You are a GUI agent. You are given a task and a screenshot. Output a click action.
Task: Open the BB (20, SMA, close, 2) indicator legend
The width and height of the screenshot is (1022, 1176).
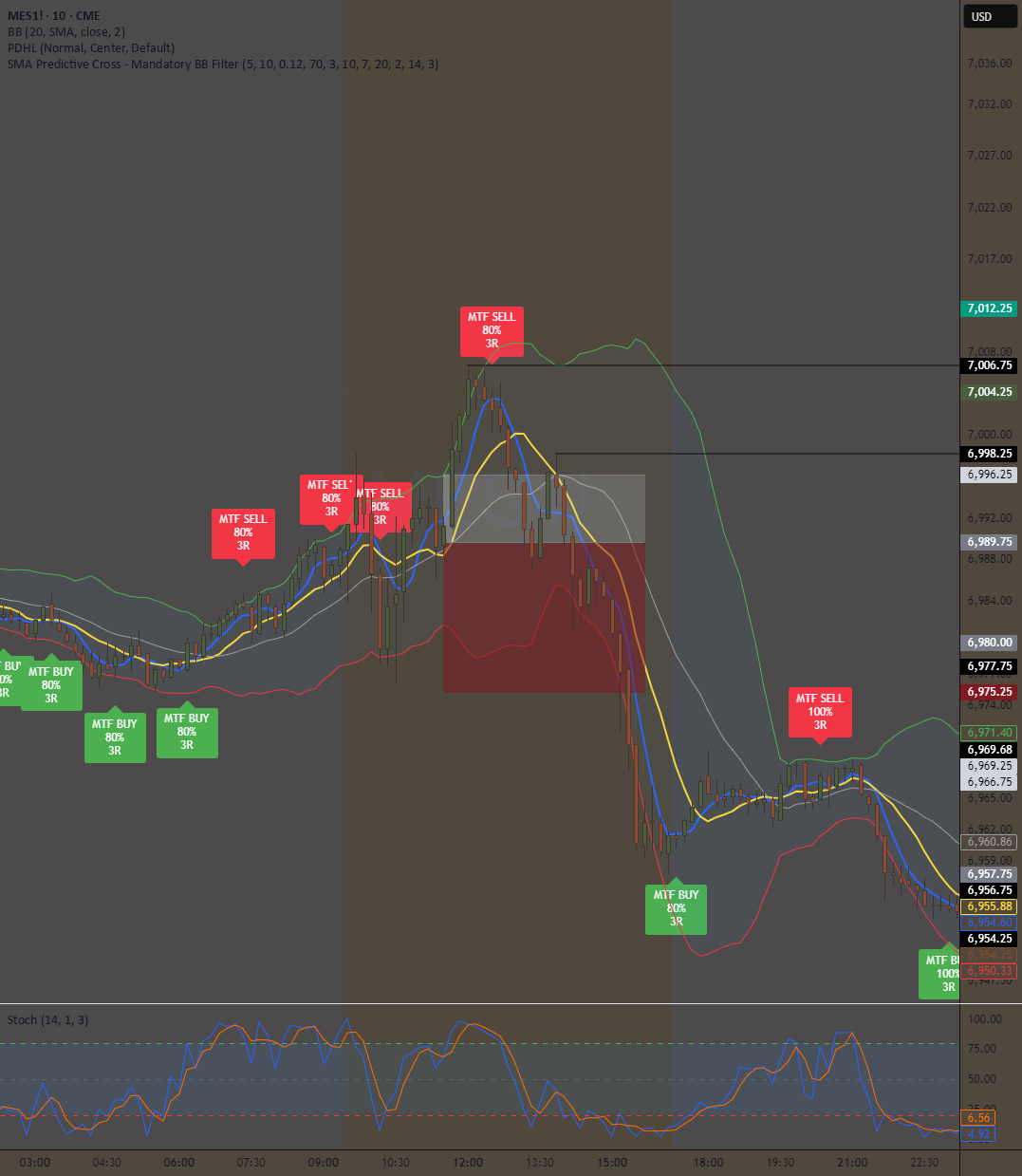click(66, 32)
